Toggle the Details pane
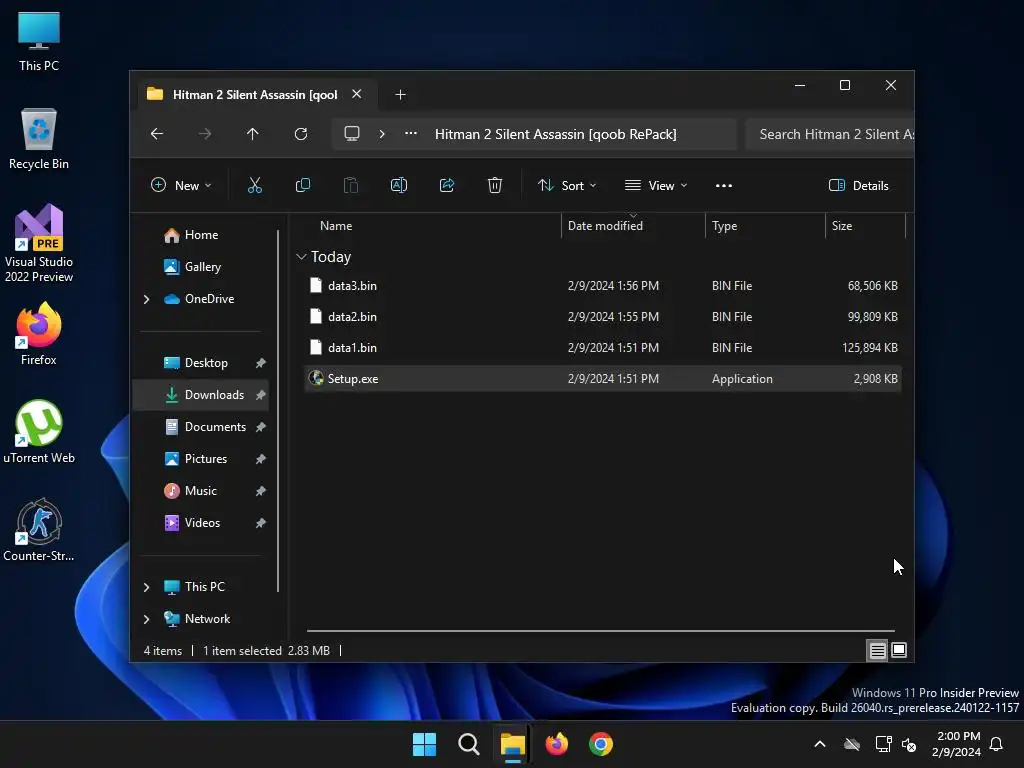 click(858, 185)
